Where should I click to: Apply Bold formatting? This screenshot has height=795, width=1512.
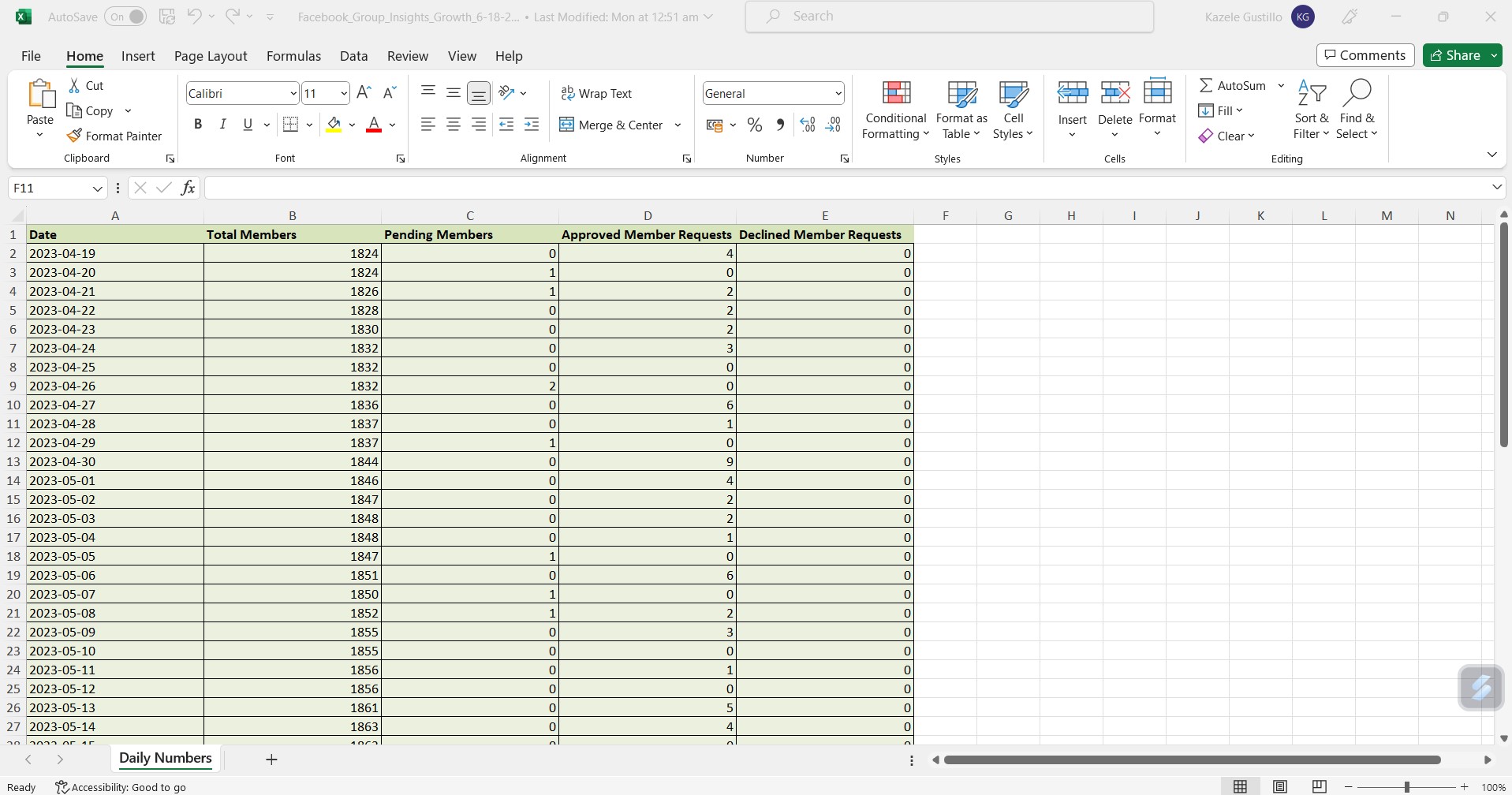[x=198, y=125]
